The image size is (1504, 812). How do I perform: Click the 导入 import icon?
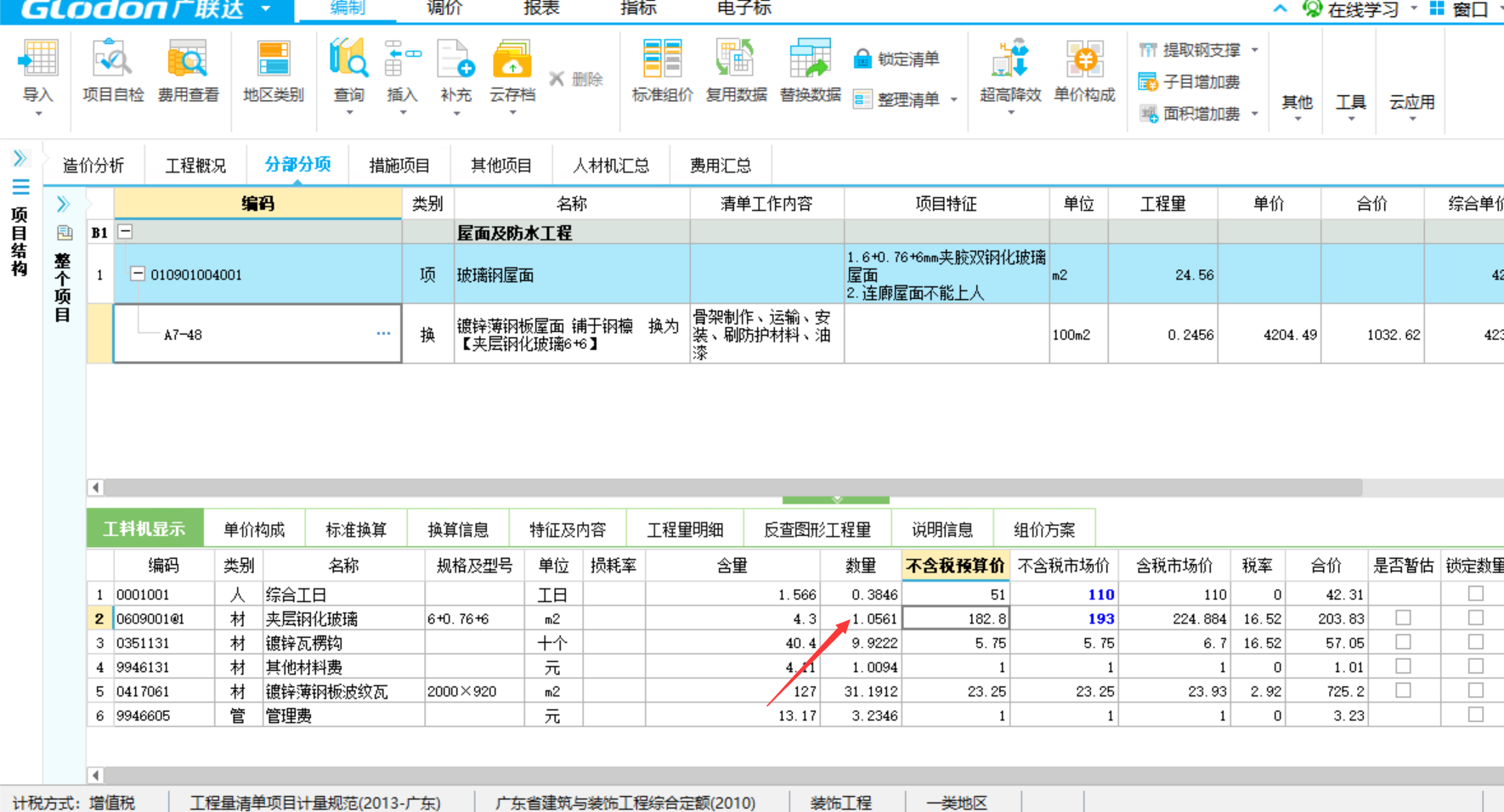pyautogui.click(x=38, y=61)
